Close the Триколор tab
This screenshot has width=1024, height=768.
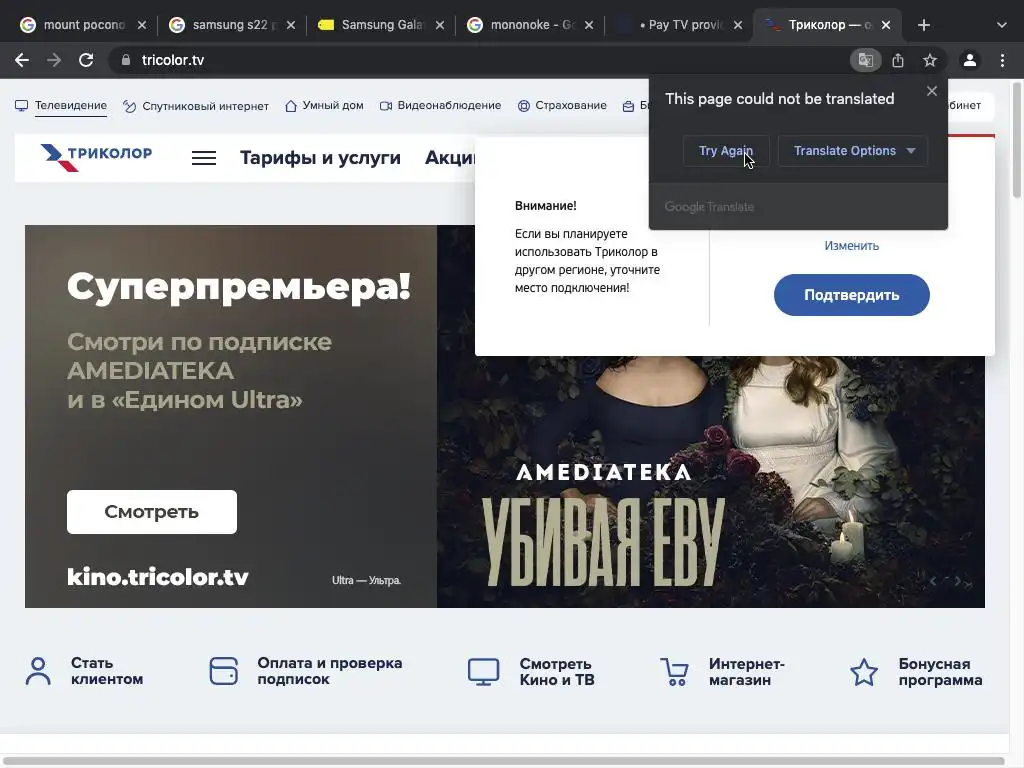click(886, 25)
